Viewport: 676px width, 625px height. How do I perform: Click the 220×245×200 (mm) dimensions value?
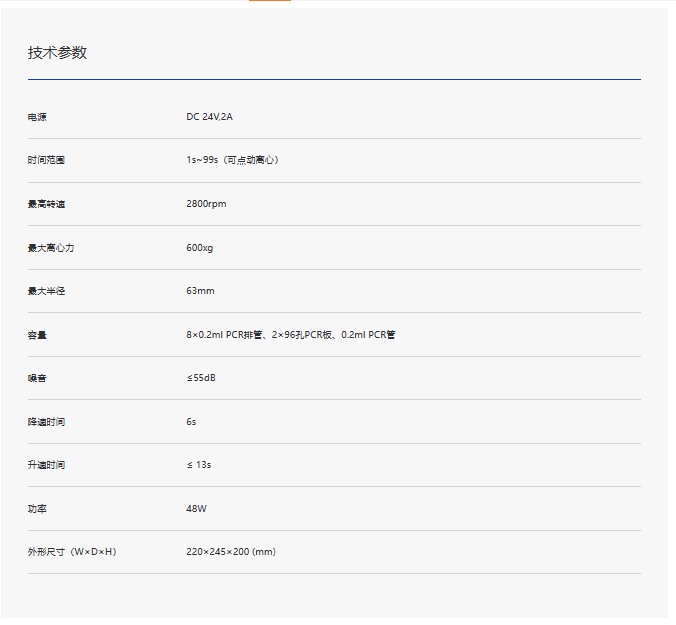(230, 552)
